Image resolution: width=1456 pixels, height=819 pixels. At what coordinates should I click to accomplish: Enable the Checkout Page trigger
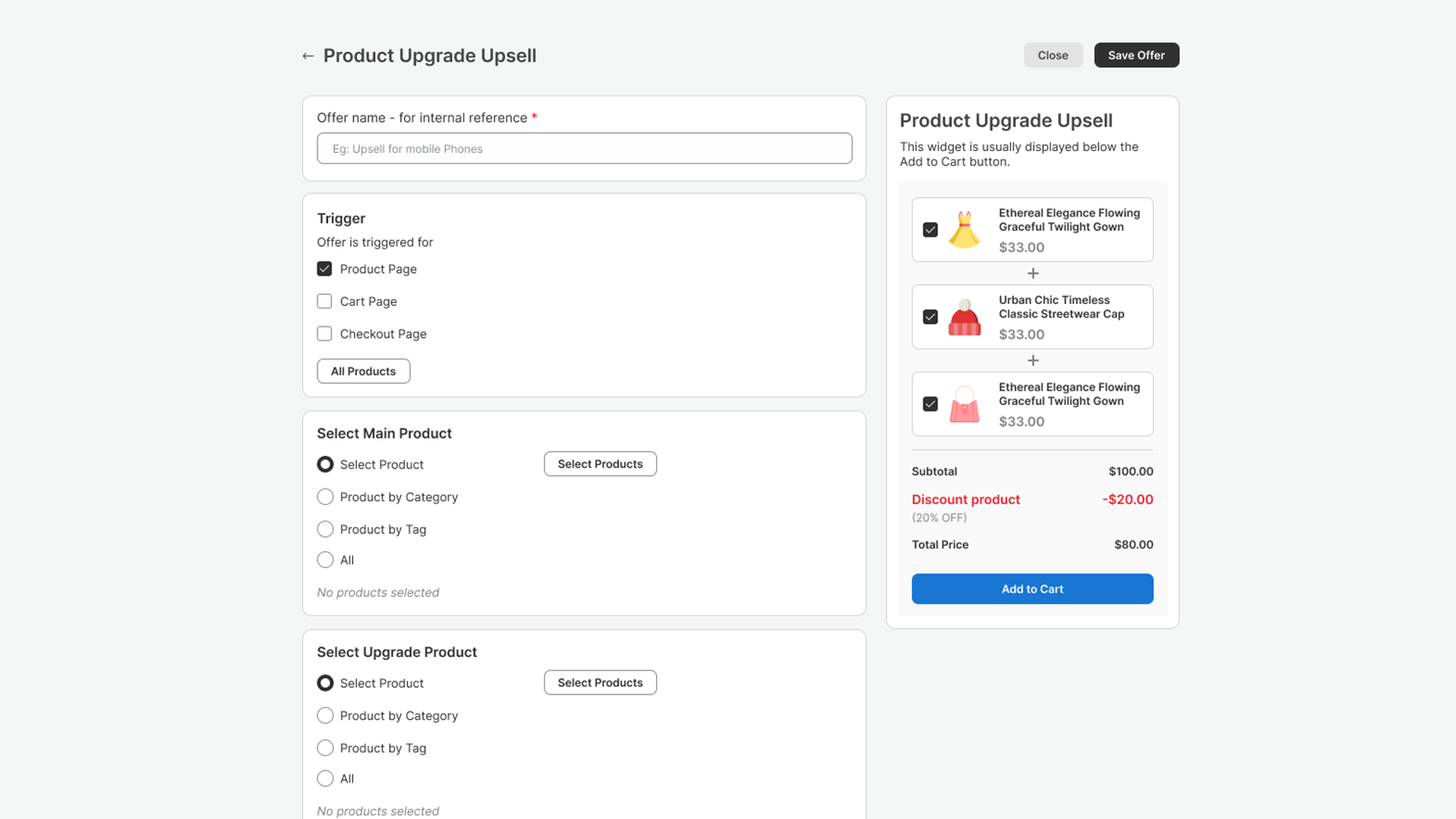coord(324,333)
